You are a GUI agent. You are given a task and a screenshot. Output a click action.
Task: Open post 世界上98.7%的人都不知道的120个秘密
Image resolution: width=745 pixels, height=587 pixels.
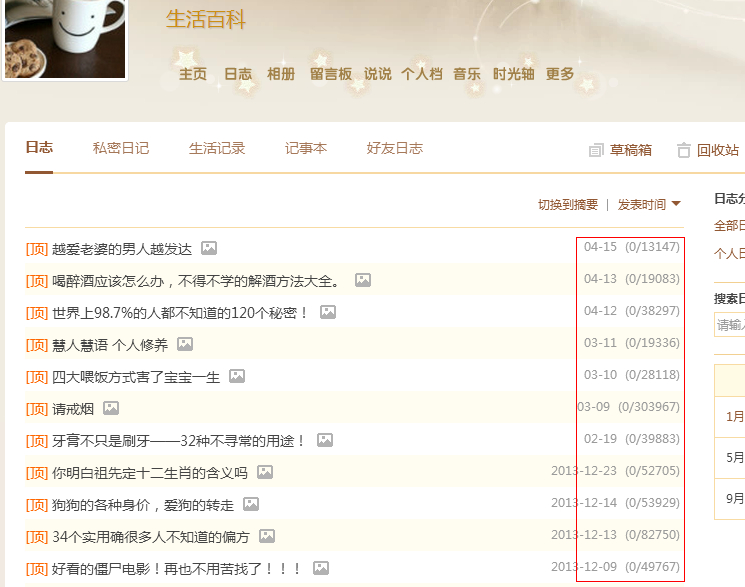tap(180, 313)
